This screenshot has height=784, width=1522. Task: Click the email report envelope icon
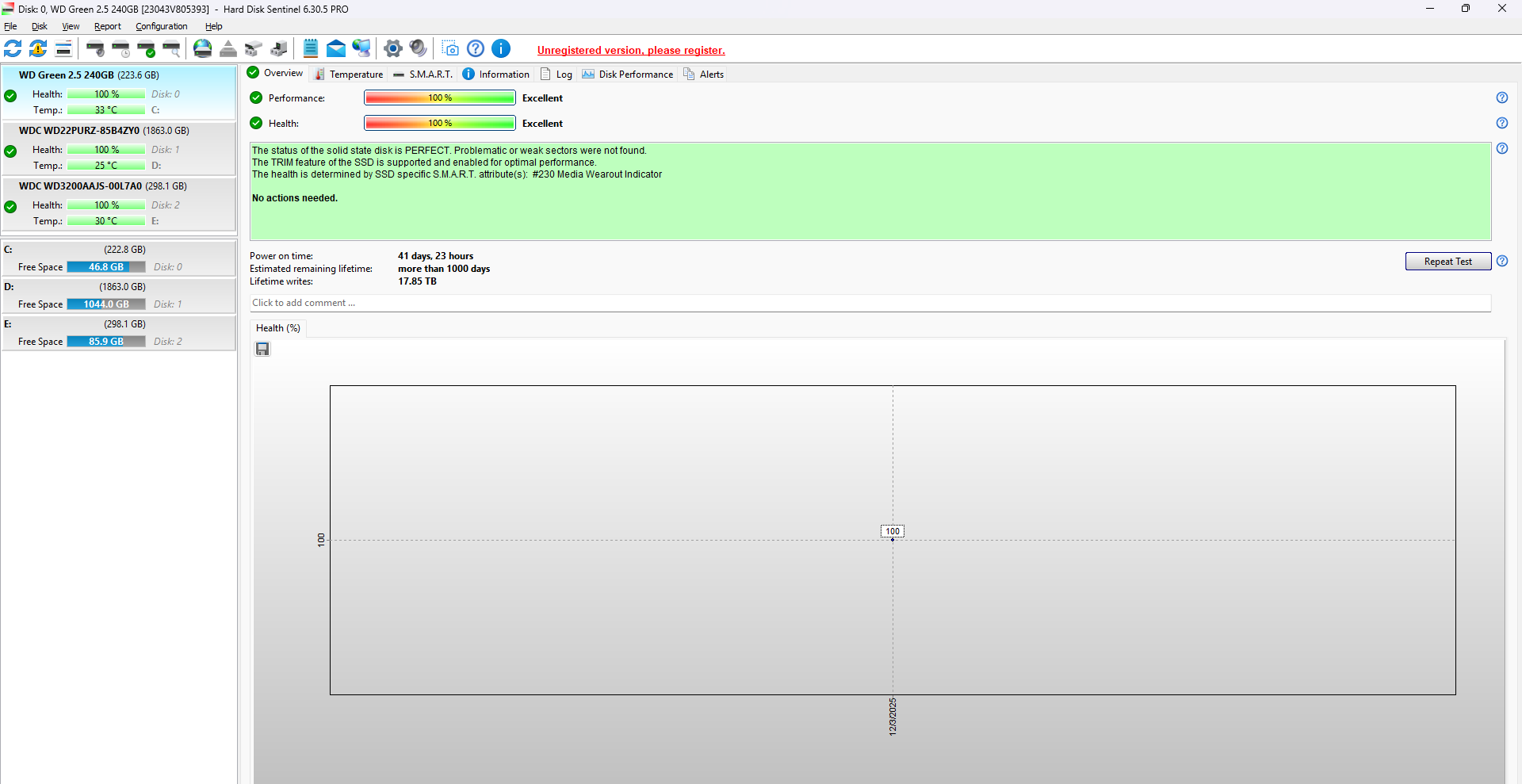click(336, 49)
